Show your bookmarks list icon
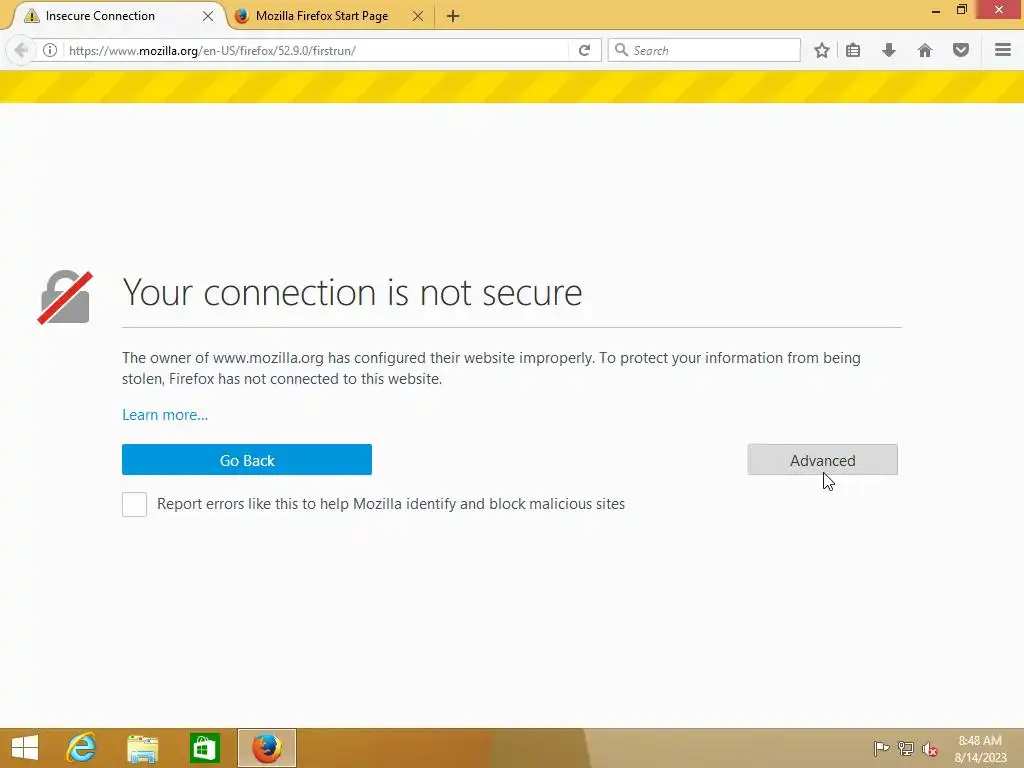The height and width of the screenshot is (768, 1024). point(853,50)
